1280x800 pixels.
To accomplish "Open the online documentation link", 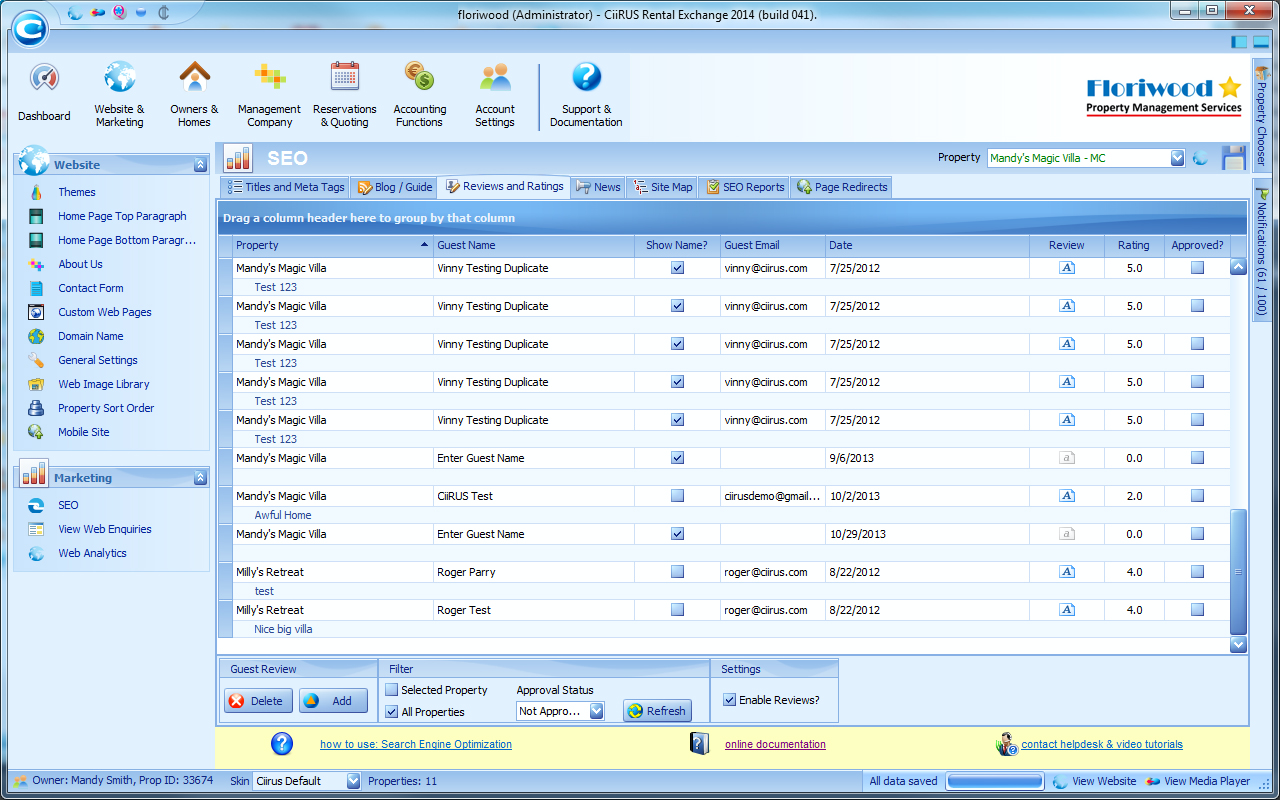I will click(775, 744).
